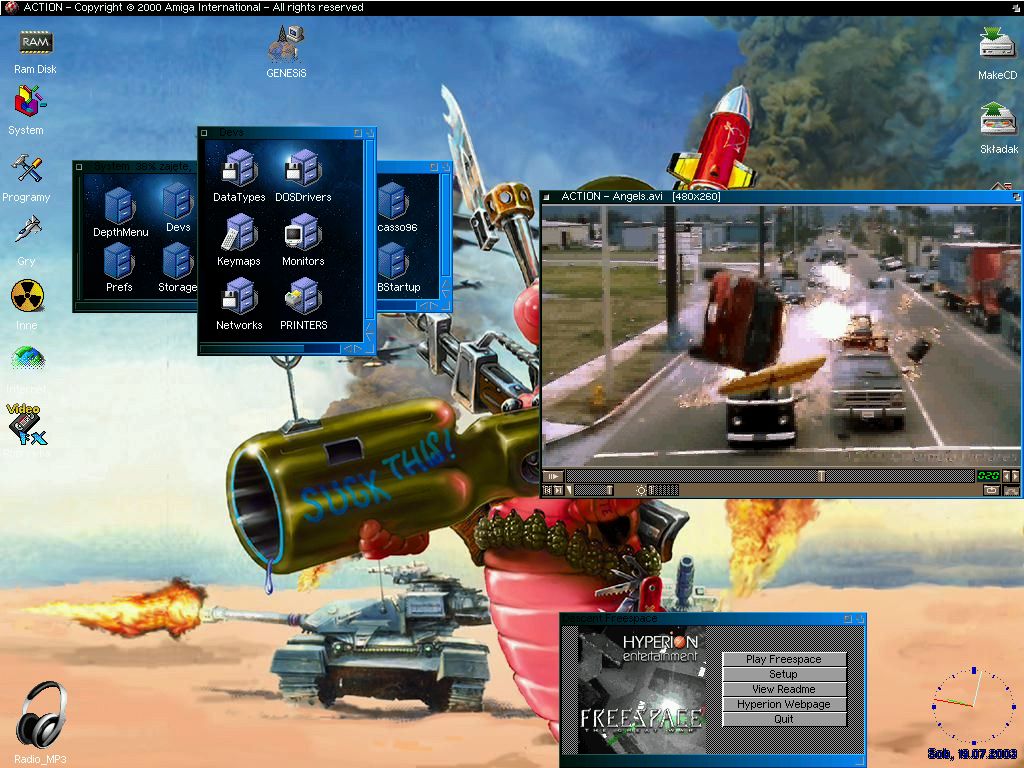1024x768 pixels.
Task: Click the Devs window vertical scrollbar
Action: (x=370, y=230)
